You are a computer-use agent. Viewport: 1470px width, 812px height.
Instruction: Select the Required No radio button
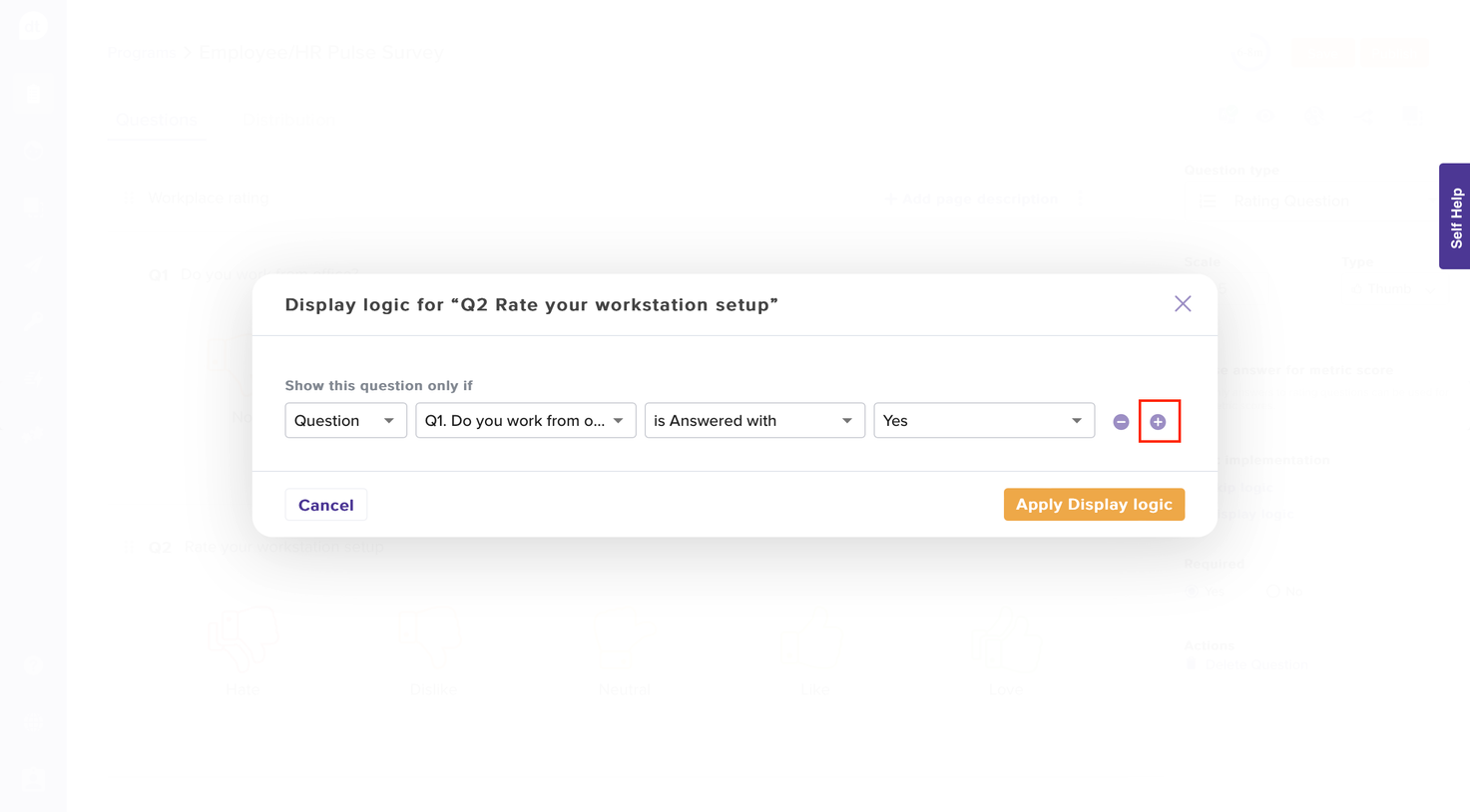(x=1273, y=592)
